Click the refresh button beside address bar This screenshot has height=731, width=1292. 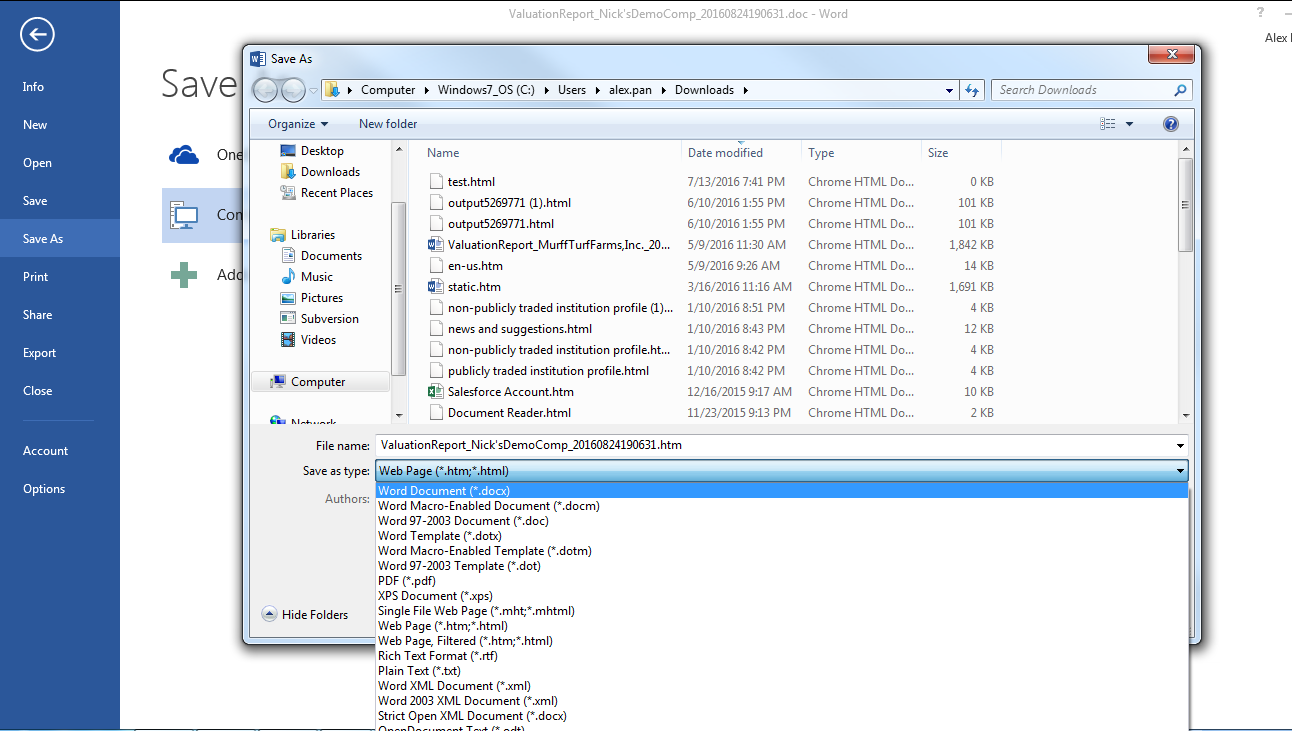972,90
